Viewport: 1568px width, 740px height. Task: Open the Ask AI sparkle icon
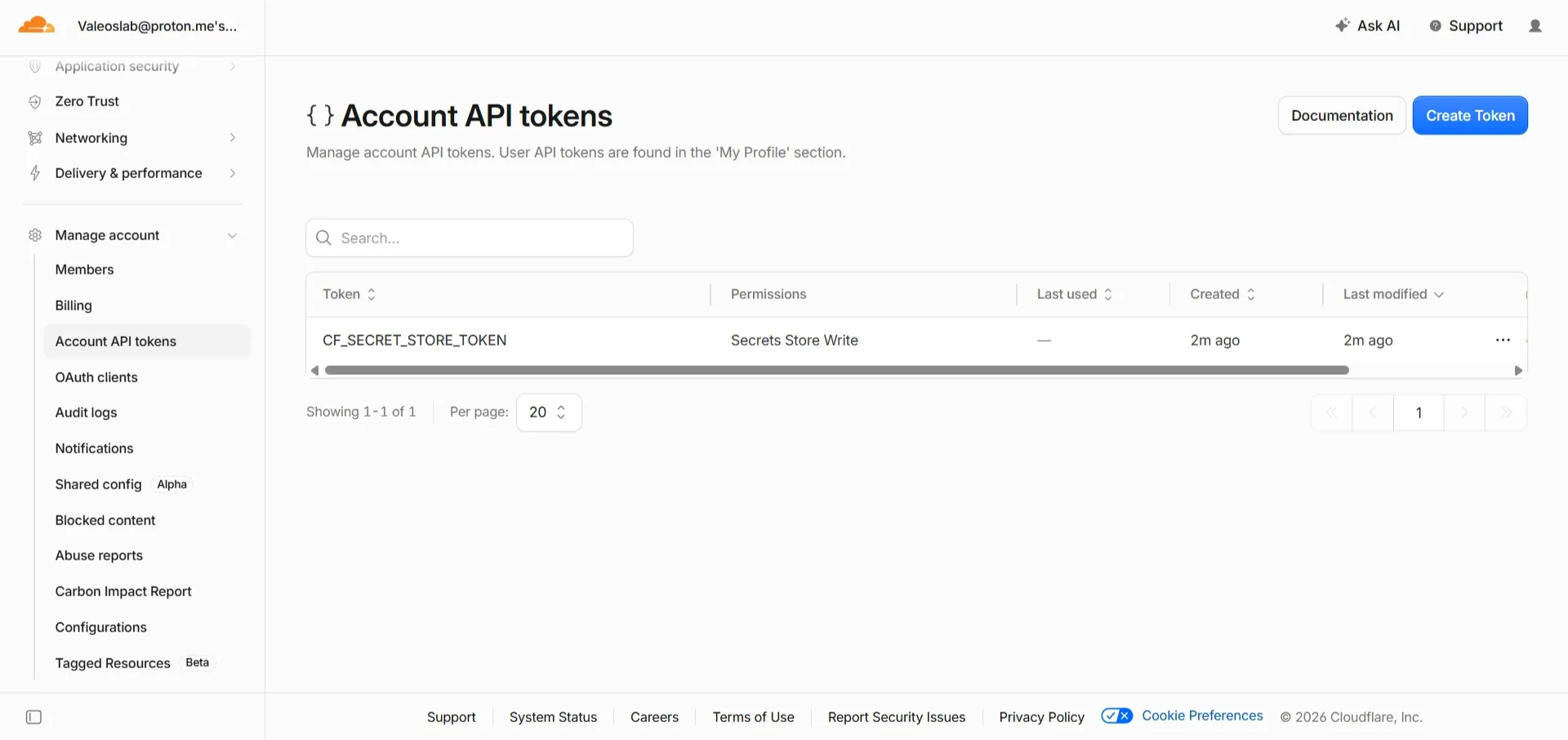pos(1342,25)
